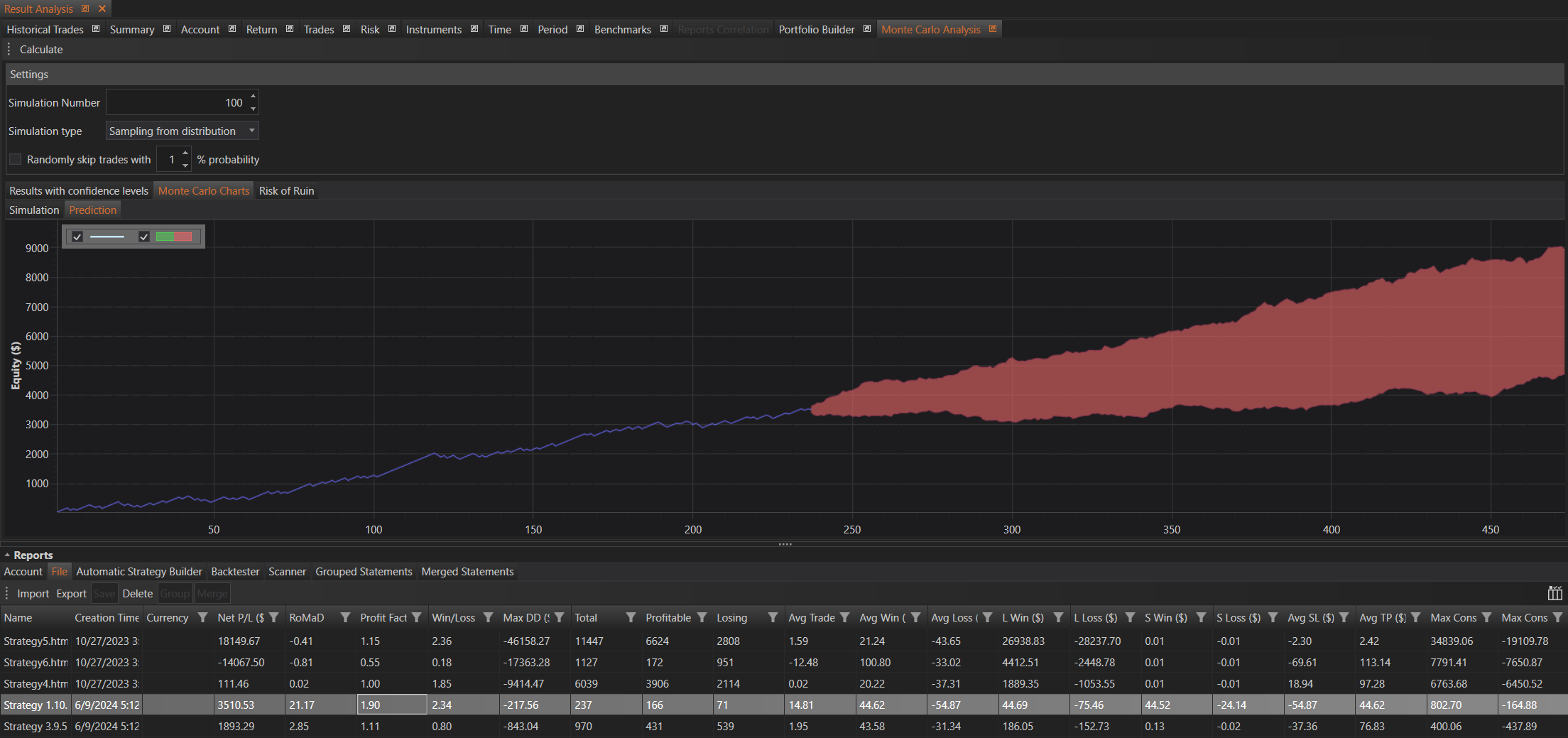Viewport: 1568px width, 738px height.
Task: Open column chooser icon at table right
Action: [1555, 593]
